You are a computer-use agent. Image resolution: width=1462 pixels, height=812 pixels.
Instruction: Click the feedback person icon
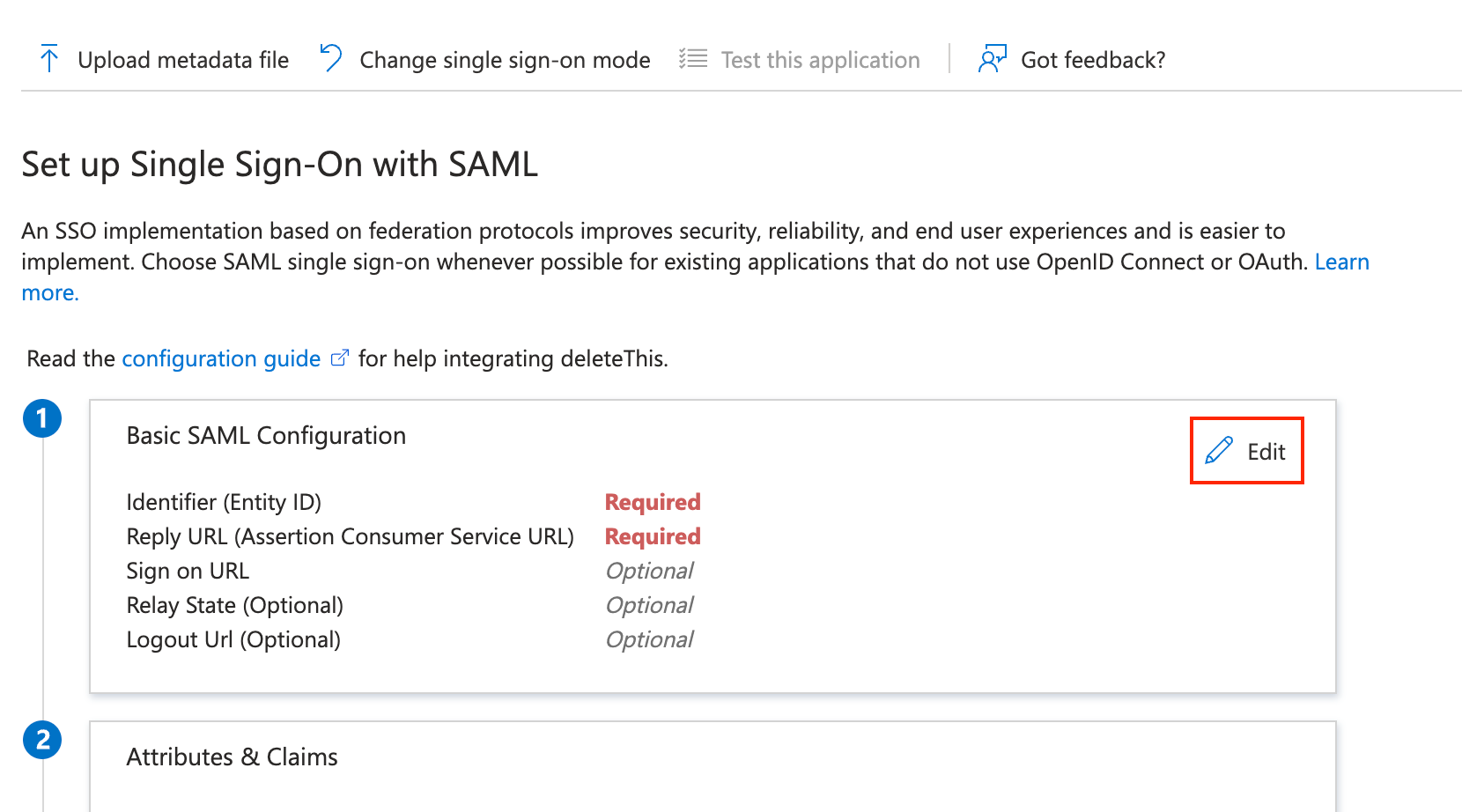[x=992, y=59]
